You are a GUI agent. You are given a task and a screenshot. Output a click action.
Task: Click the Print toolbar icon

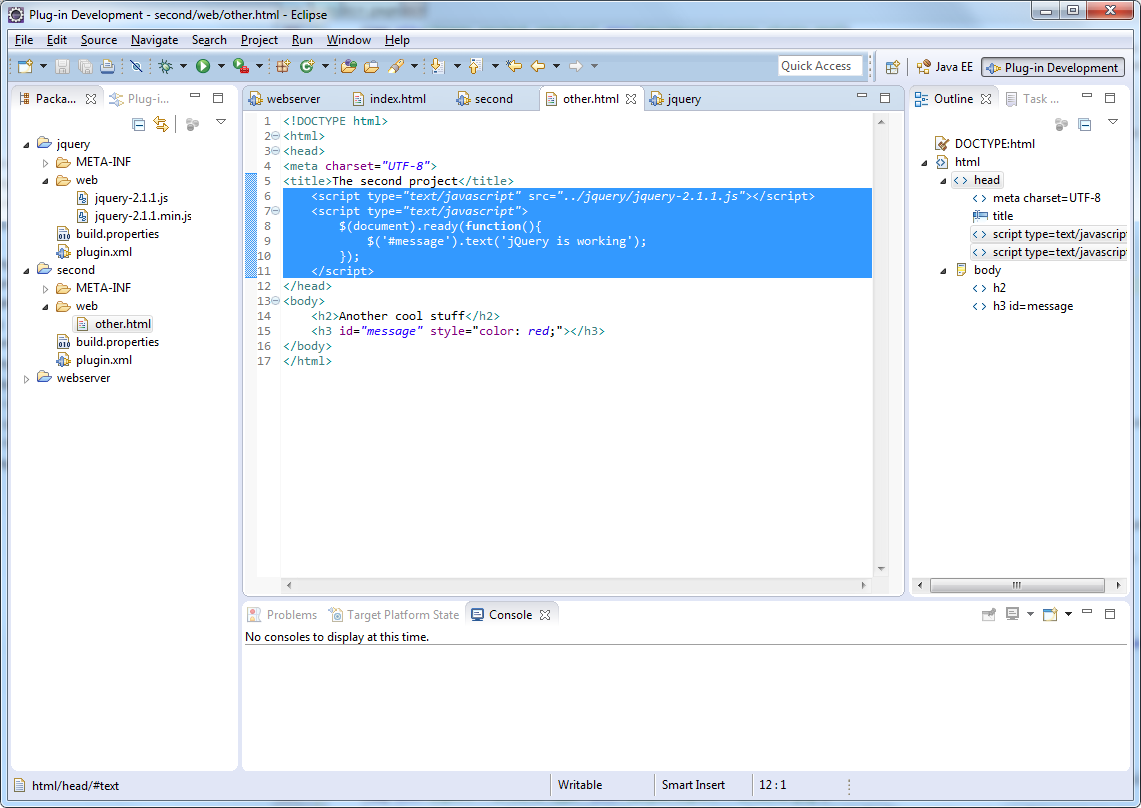point(108,66)
